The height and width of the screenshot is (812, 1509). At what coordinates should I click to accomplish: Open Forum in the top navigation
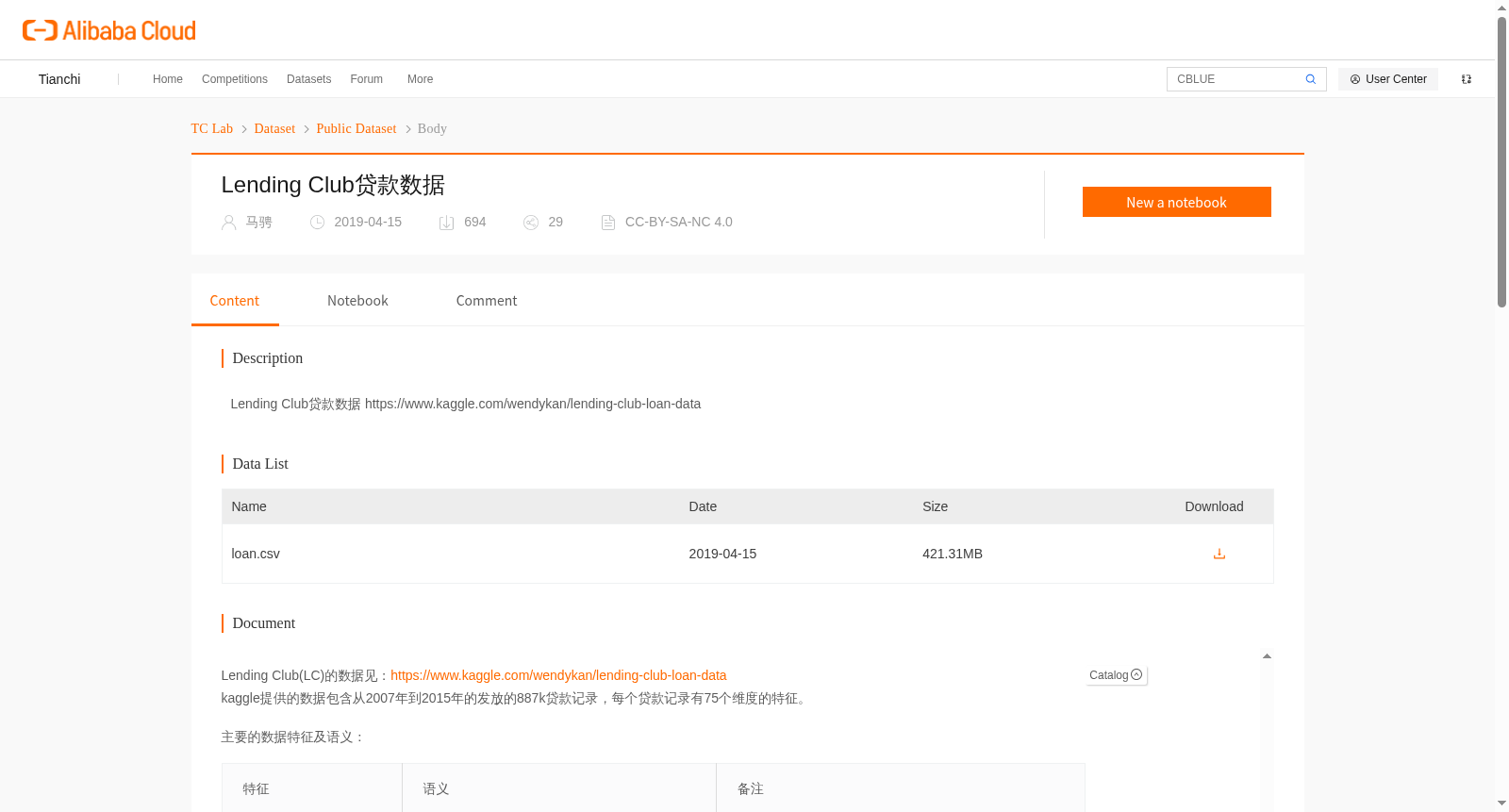click(366, 79)
